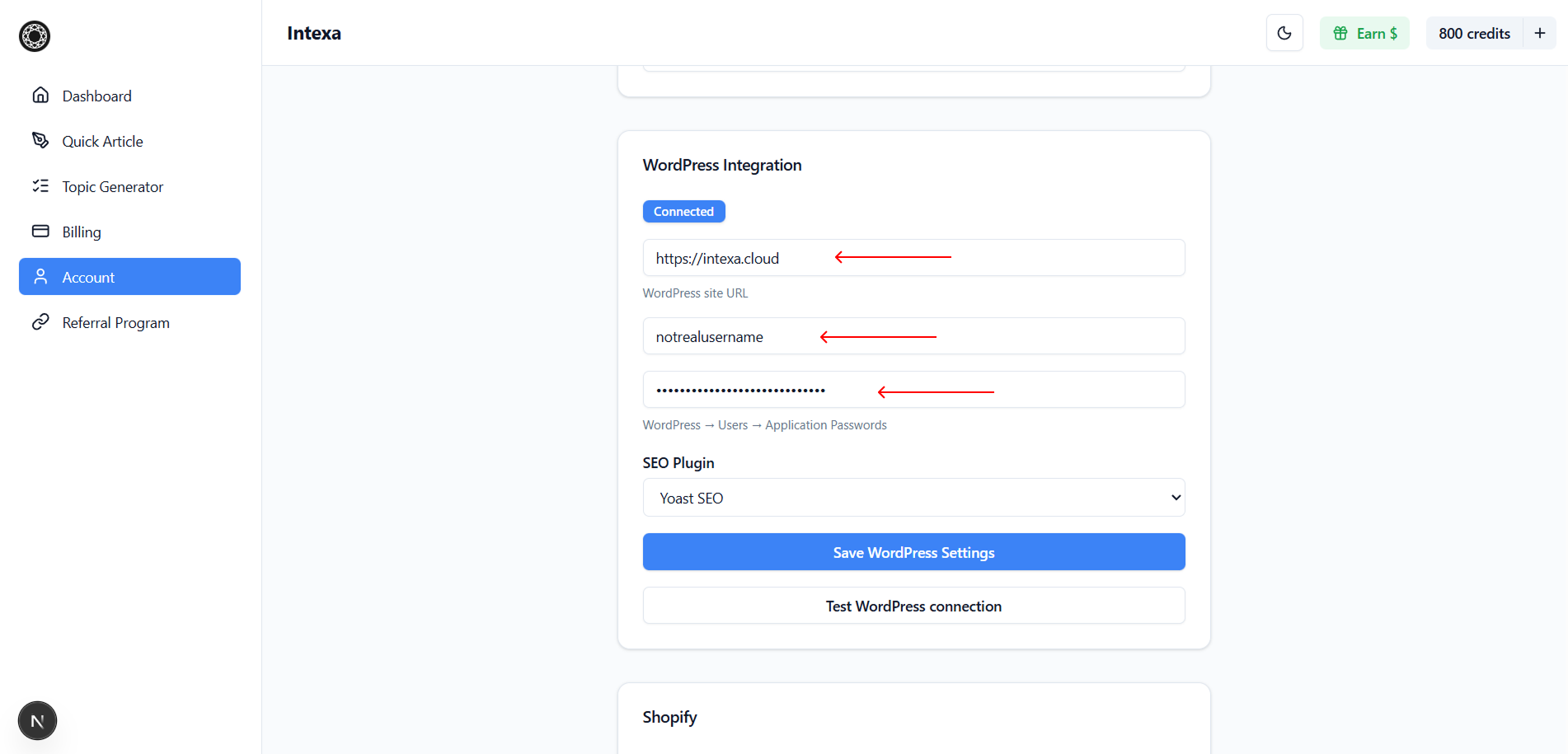Click the Topic Generator checklist icon
Image resolution: width=1568 pixels, height=754 pixels.
point(40,186)
